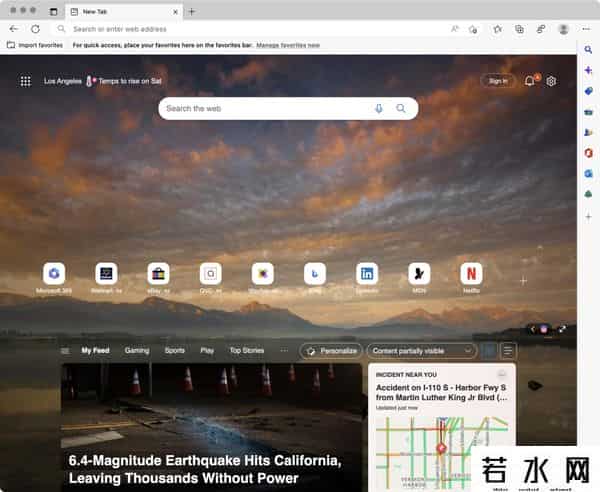Close the New Tab tab
This screenshot has height=492, width=600.
tap(175, 12)
